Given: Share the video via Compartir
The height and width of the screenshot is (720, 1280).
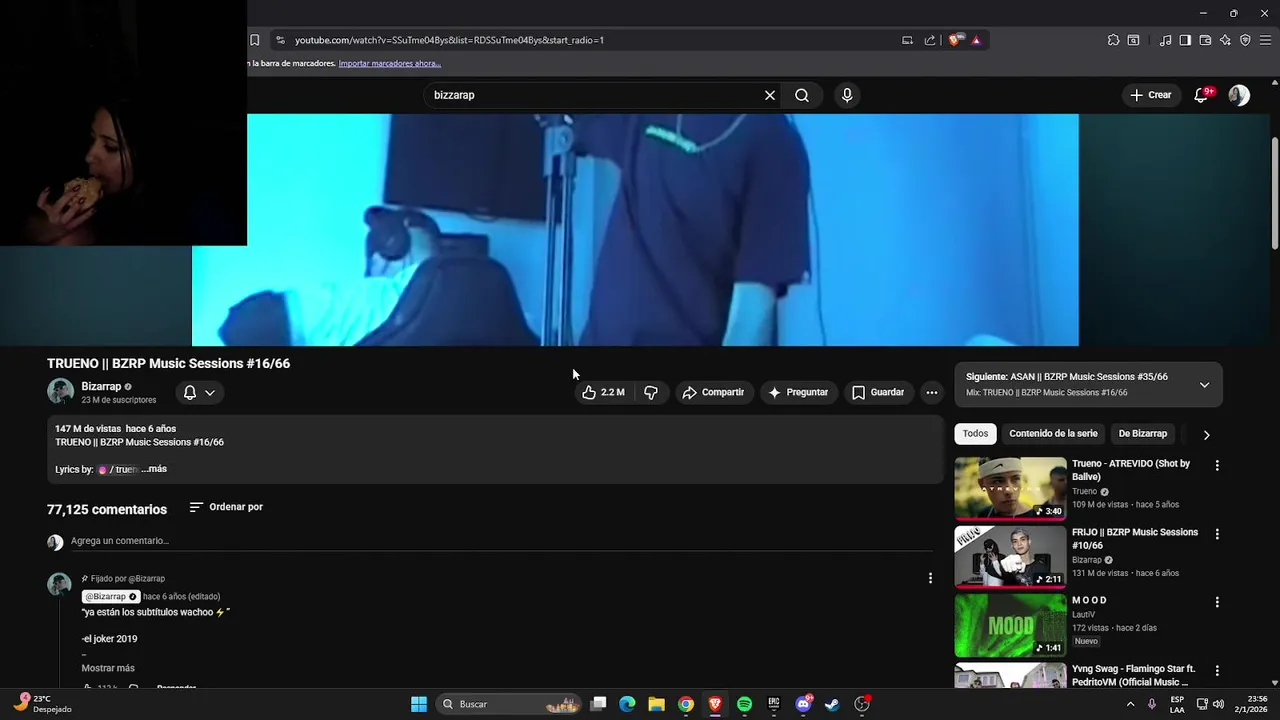Looking at the screenshot, I should tap(714, 392).
